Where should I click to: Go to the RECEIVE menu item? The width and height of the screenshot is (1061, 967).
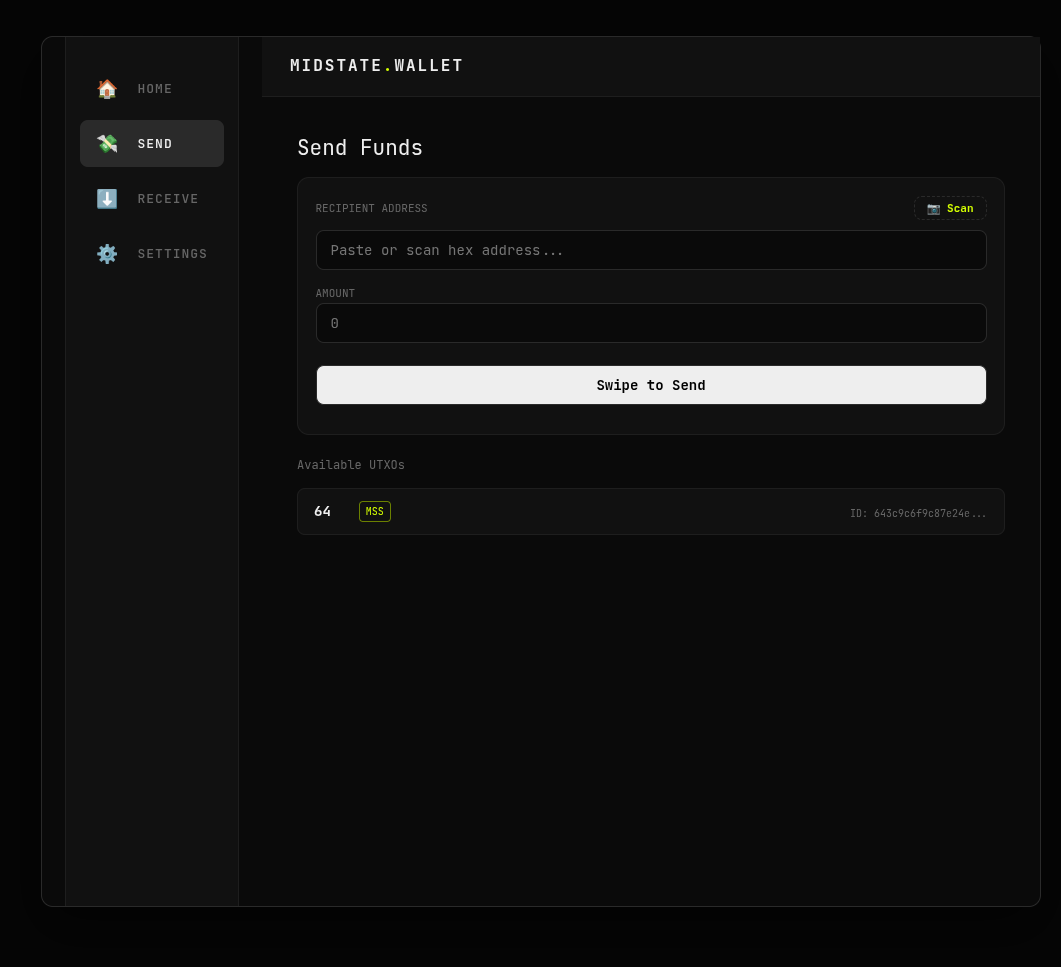pos(152,198)
